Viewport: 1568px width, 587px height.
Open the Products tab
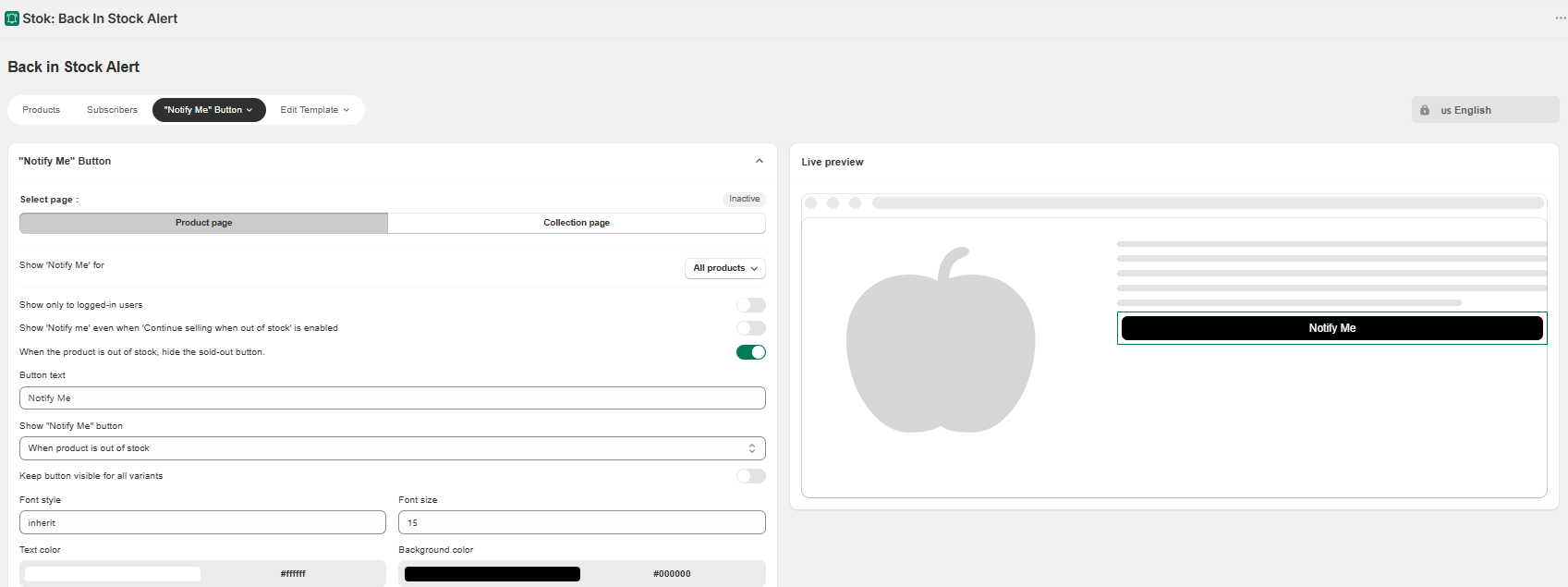[42, 110]
